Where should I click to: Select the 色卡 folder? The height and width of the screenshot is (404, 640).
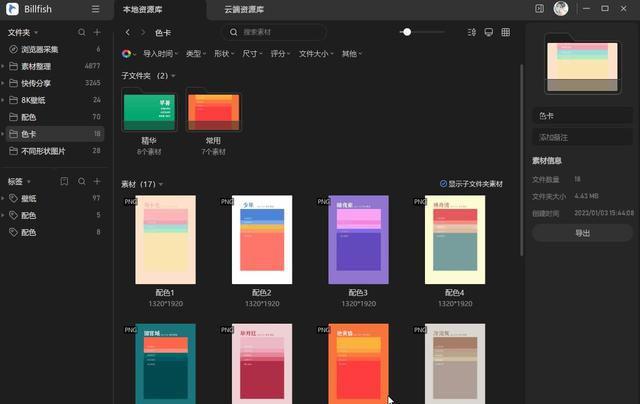click(55, 134)
